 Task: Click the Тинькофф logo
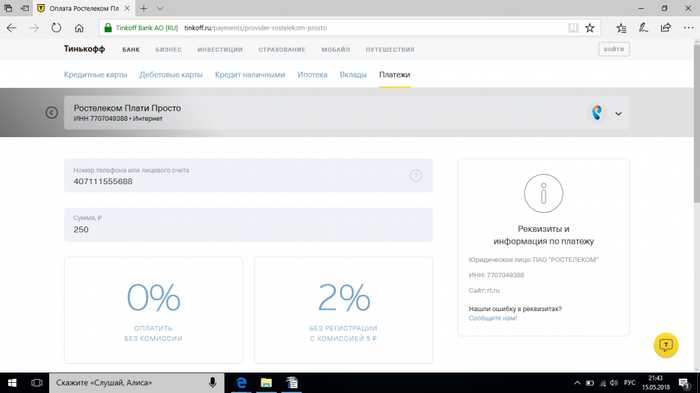(x=84, y=49)
